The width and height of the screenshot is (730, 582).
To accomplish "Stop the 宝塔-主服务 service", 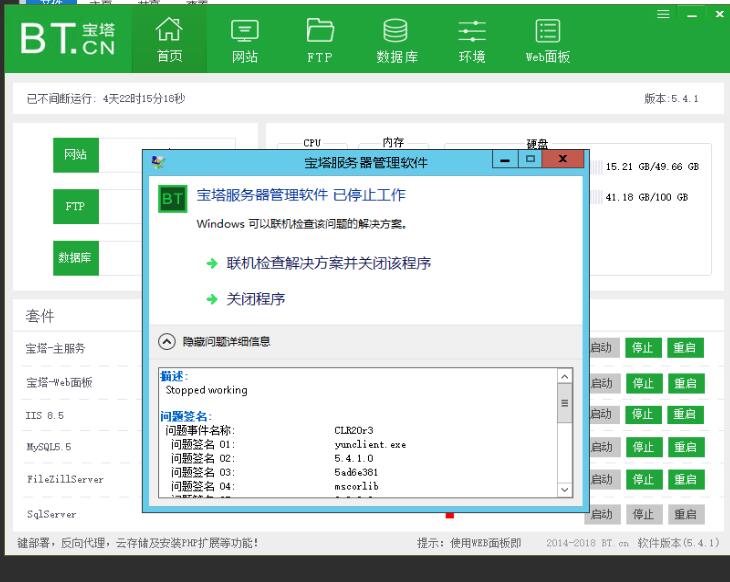I will (643, 348).
